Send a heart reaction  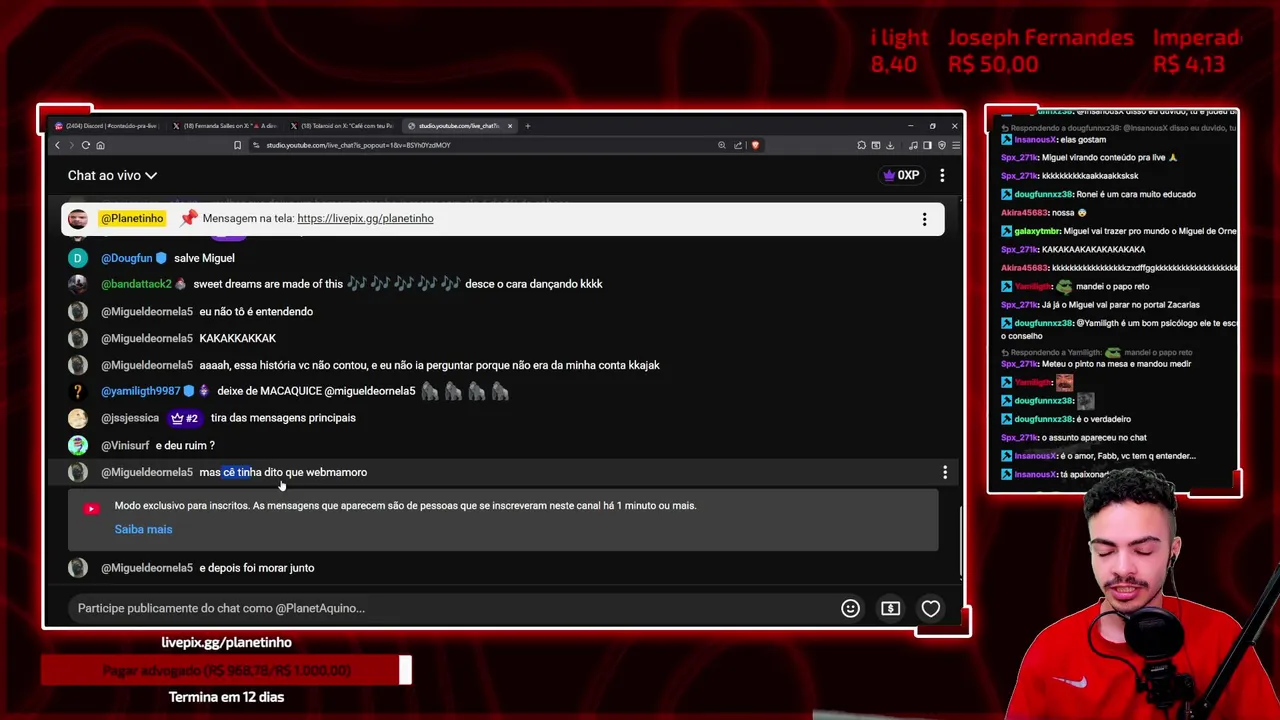point(931,608)
